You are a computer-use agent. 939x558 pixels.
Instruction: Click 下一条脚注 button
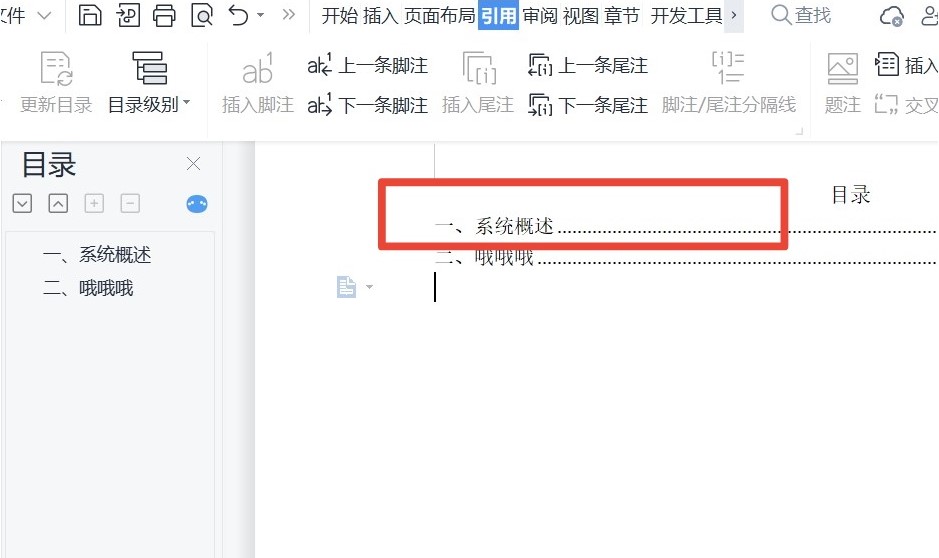(367, 105)
